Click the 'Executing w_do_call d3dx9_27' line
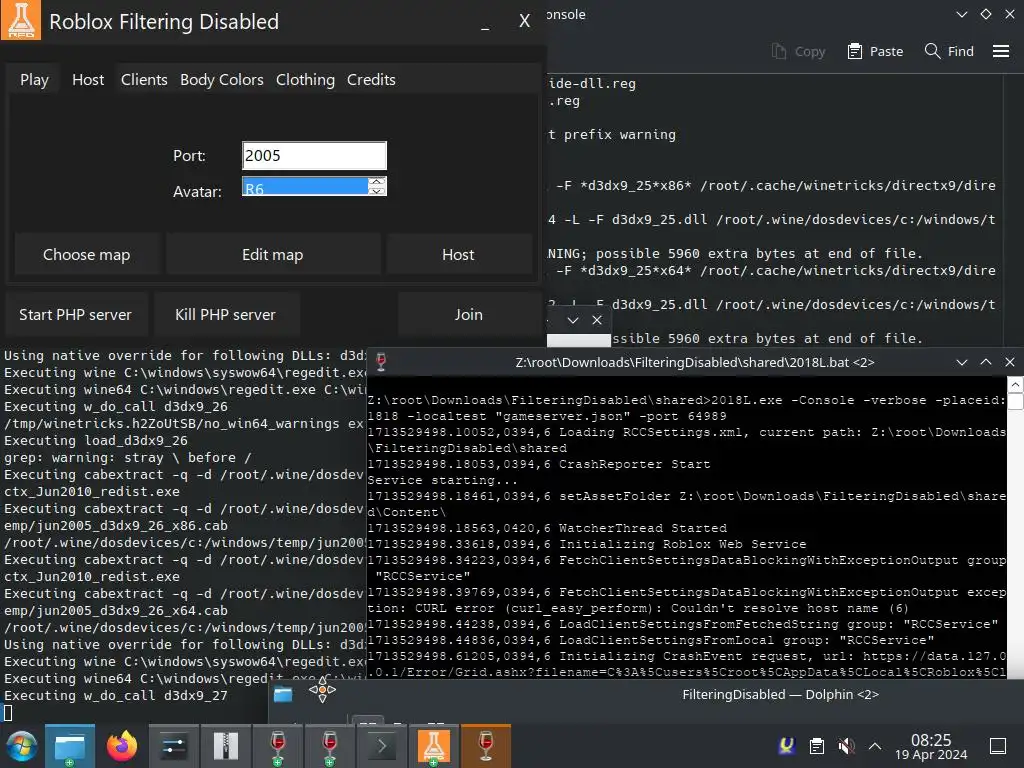Image resolution: width=1024 pixels, height=768 pixels. pos(116,696)
